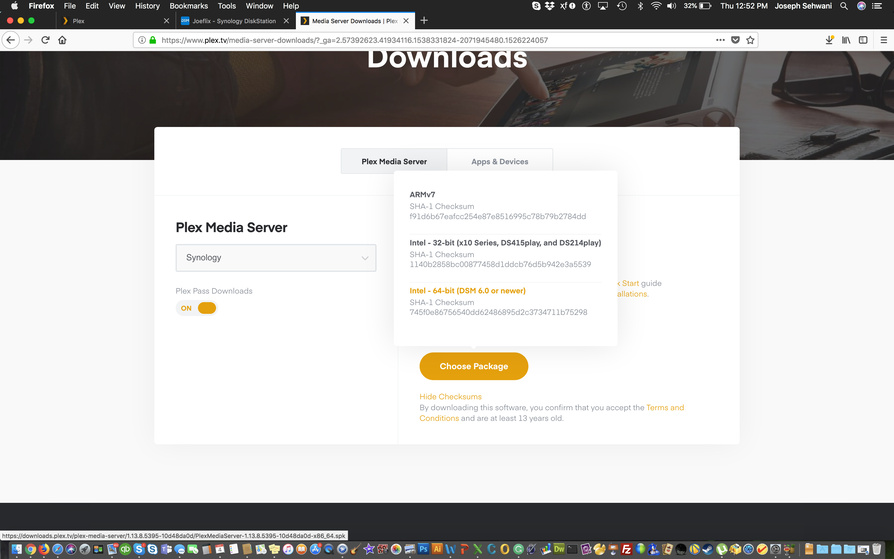Screen dimensions: 894x559
Task: Open Wi-Fi menu bar icon
Action: coord(656,6)
